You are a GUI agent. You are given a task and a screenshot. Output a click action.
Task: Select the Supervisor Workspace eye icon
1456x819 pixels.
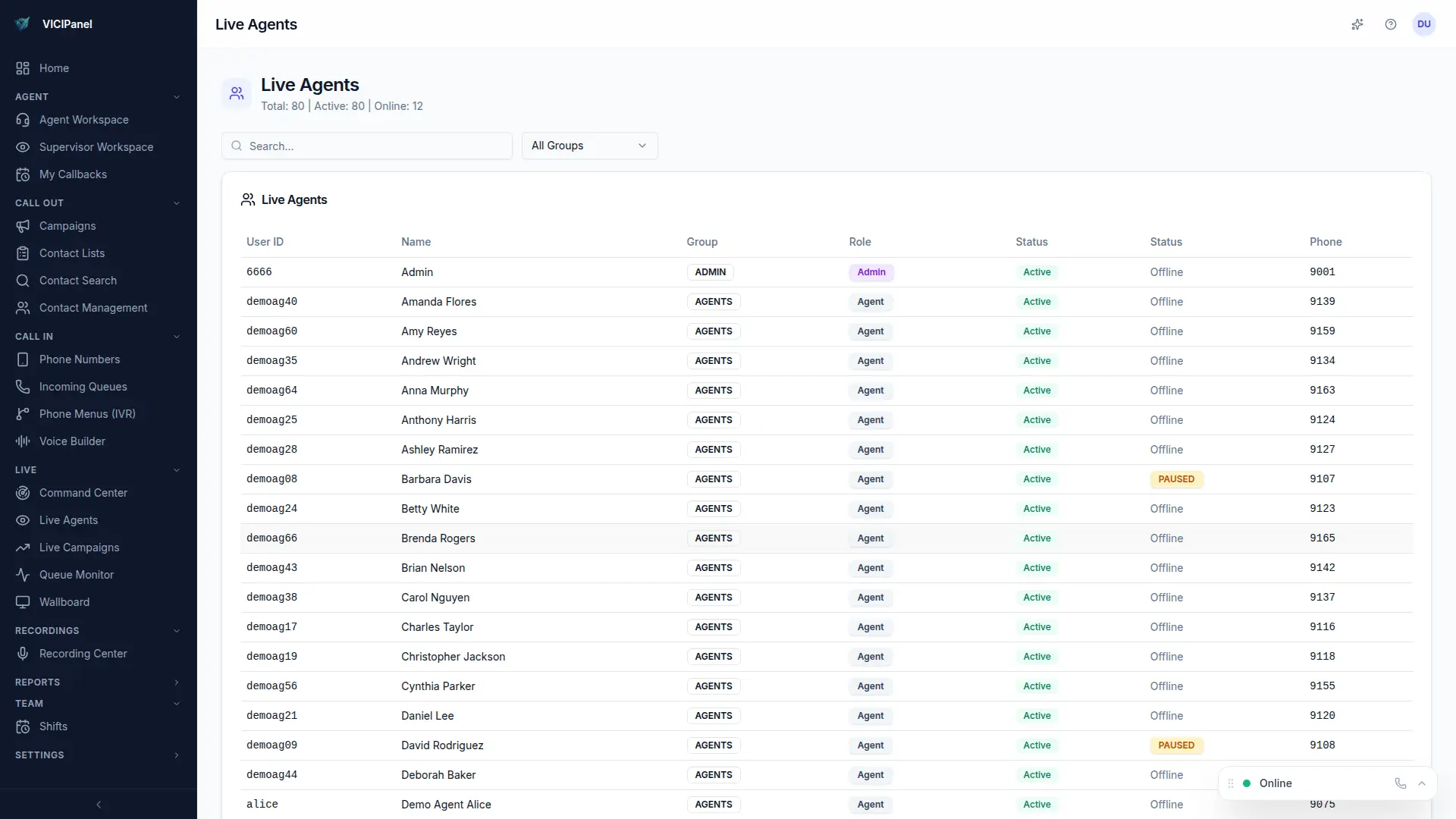pyautogui.click(x=23, y=147)
